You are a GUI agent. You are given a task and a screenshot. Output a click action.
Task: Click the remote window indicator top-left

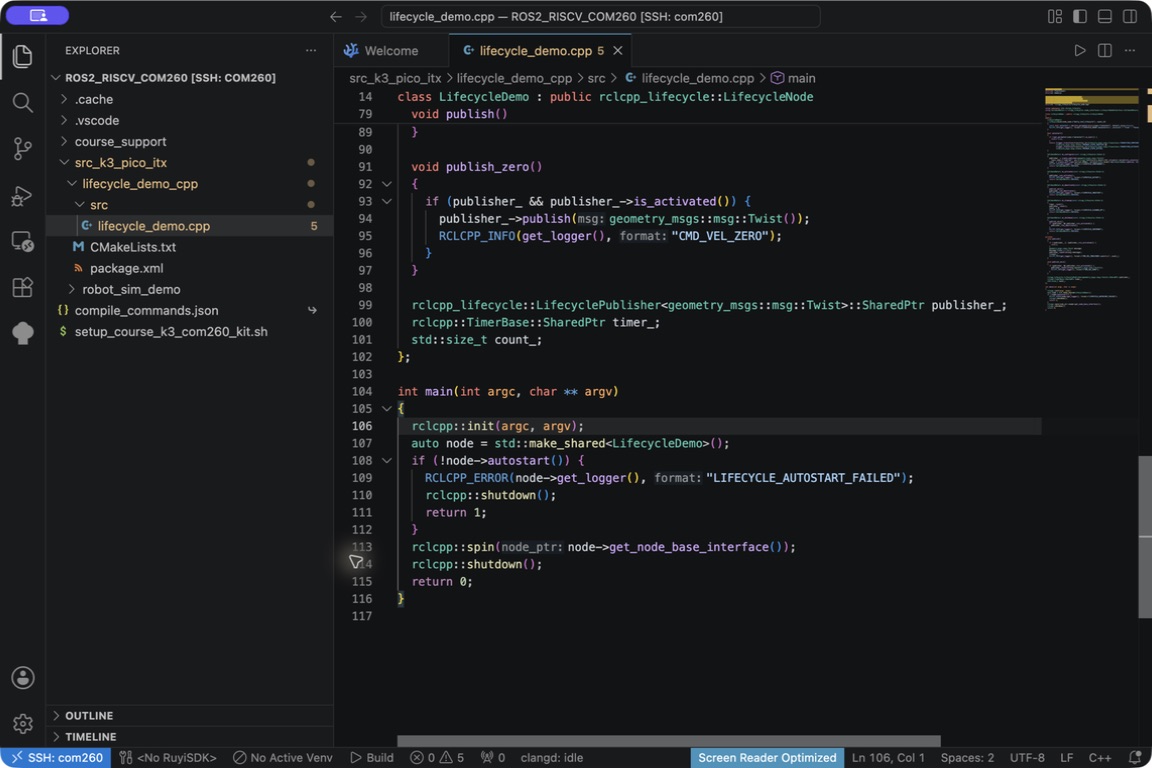click(x=38, y=15)
